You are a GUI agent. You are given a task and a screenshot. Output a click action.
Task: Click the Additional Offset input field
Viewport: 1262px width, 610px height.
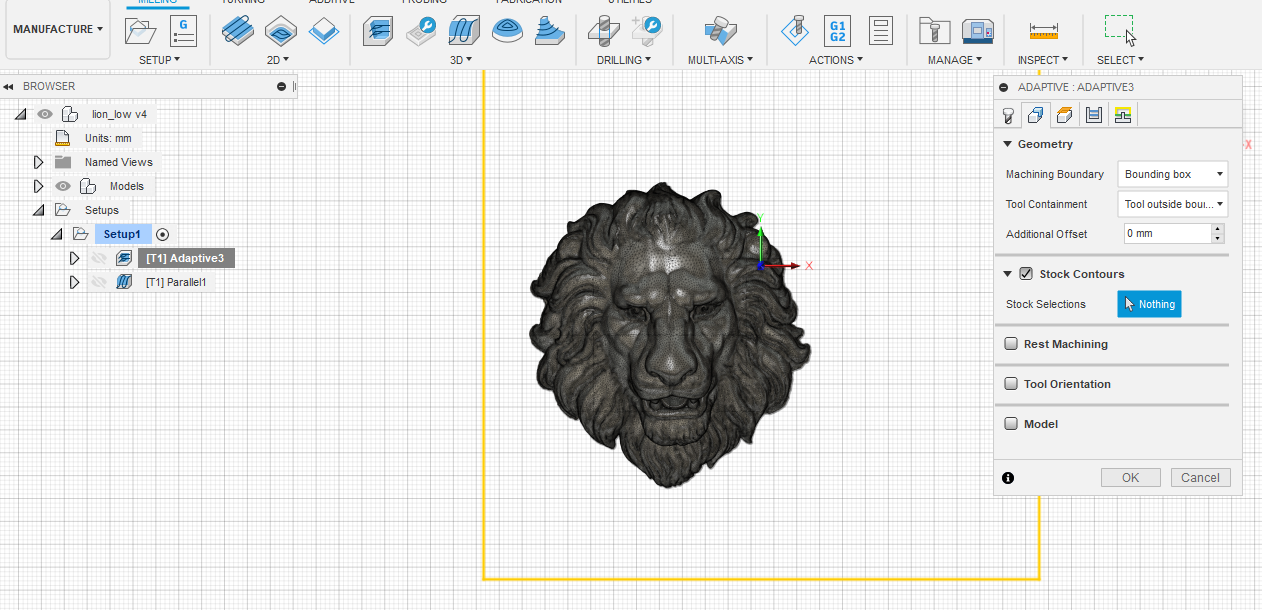coord(1165,233)
